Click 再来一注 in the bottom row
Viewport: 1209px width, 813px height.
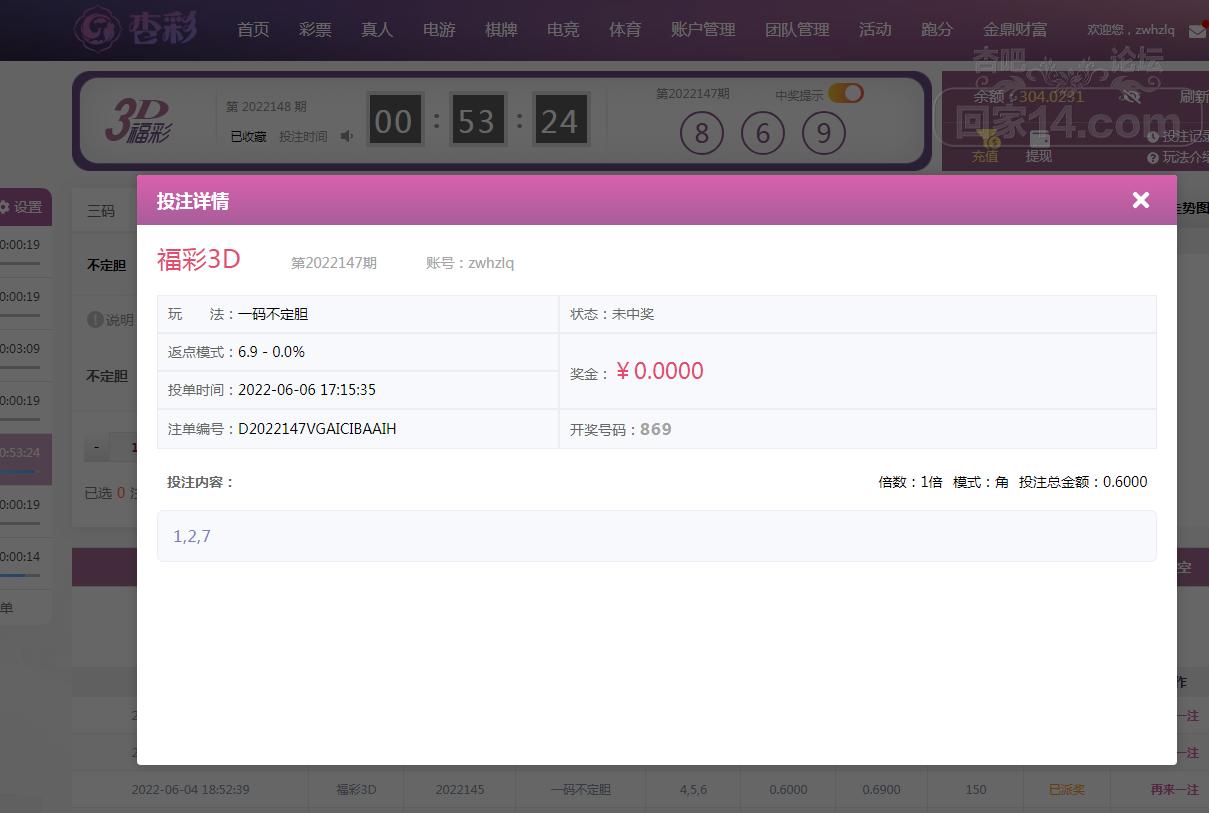tap(1174, 789)
